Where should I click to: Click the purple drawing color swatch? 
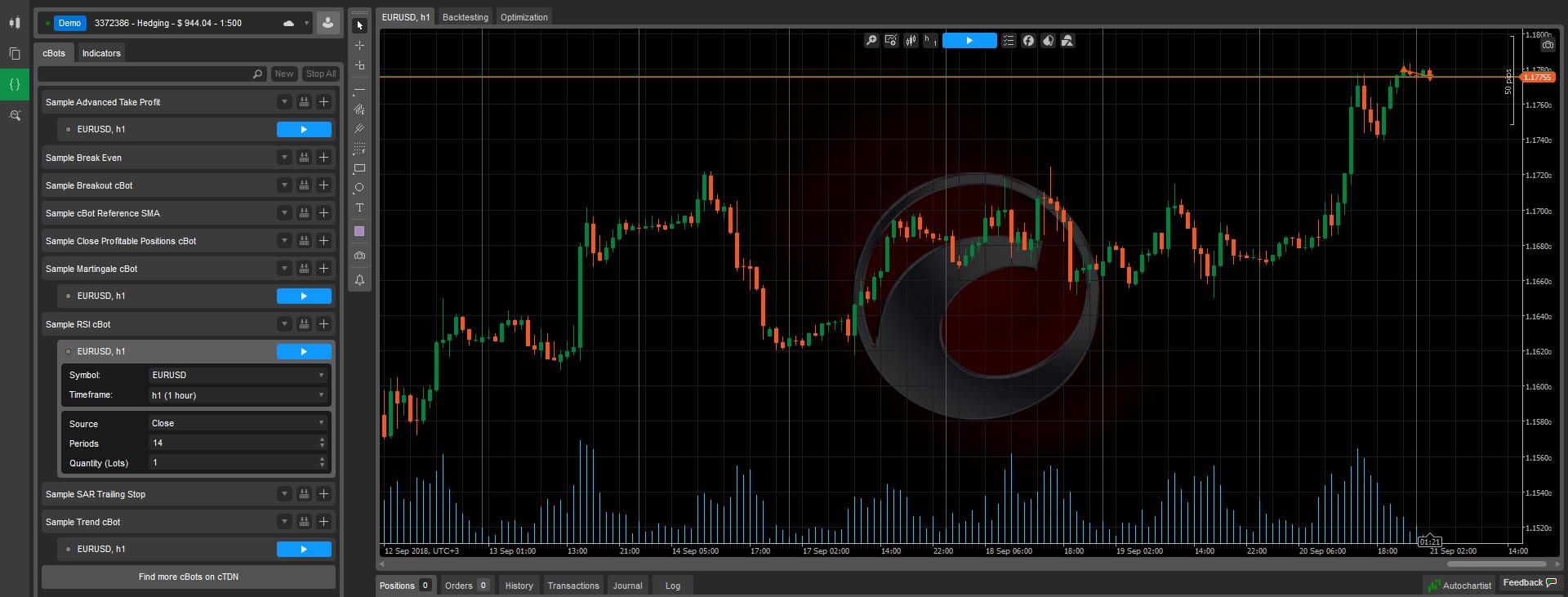click(x=359, y=232)
